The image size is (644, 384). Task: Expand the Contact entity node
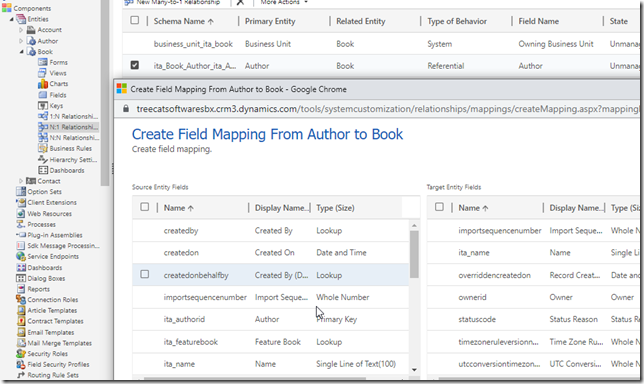point(21,181)
